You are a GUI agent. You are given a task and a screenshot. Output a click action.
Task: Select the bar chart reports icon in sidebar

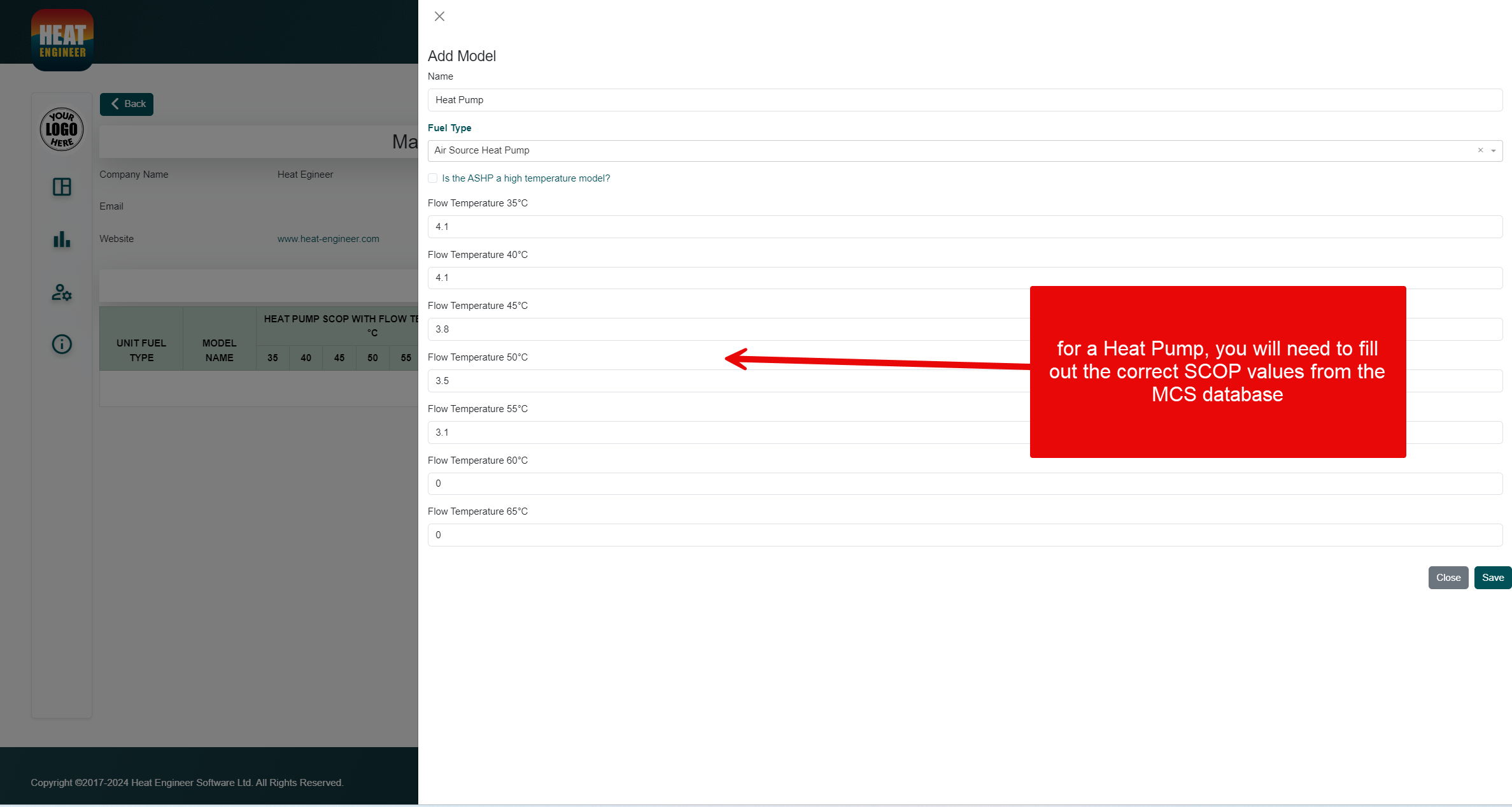point(61,239)
